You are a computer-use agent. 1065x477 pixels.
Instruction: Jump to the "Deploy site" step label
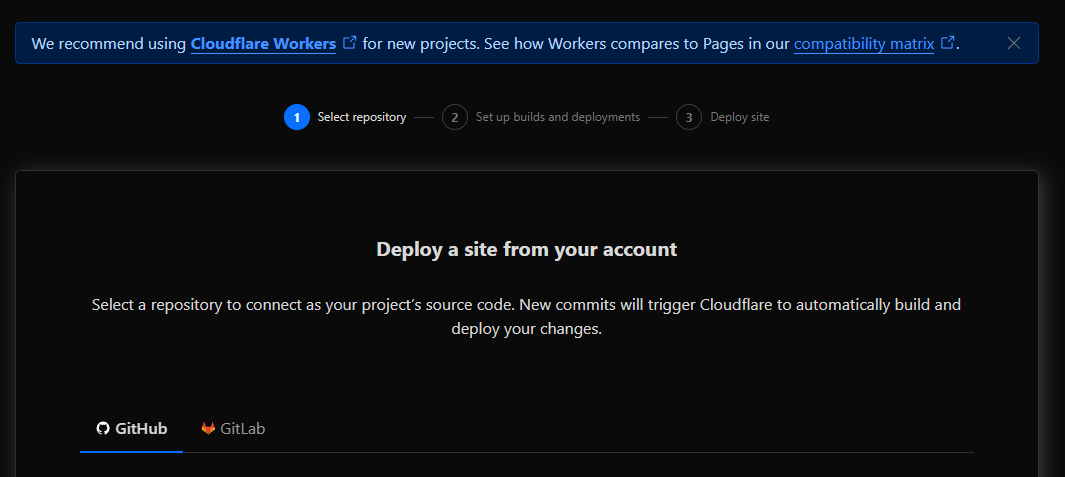point(739,117)
